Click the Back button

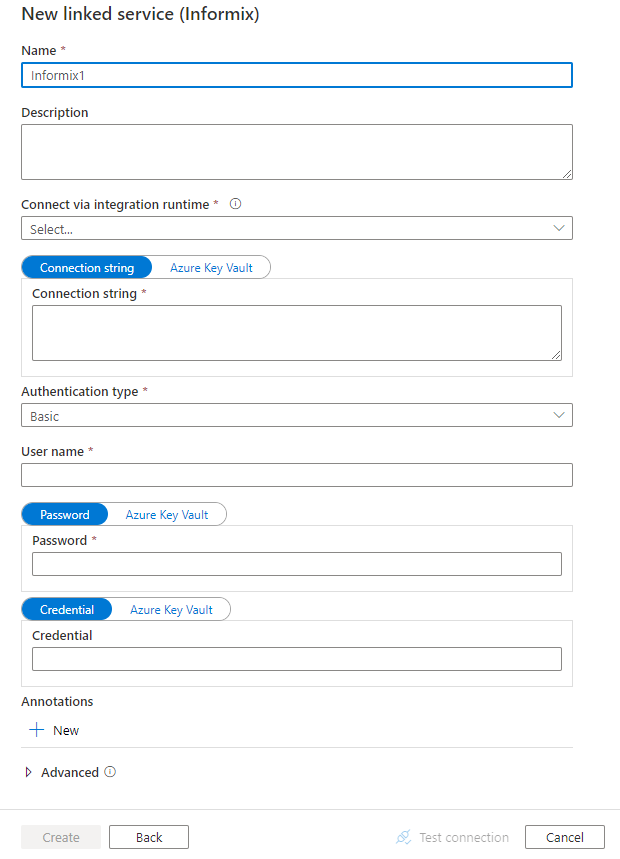[148, 837]
